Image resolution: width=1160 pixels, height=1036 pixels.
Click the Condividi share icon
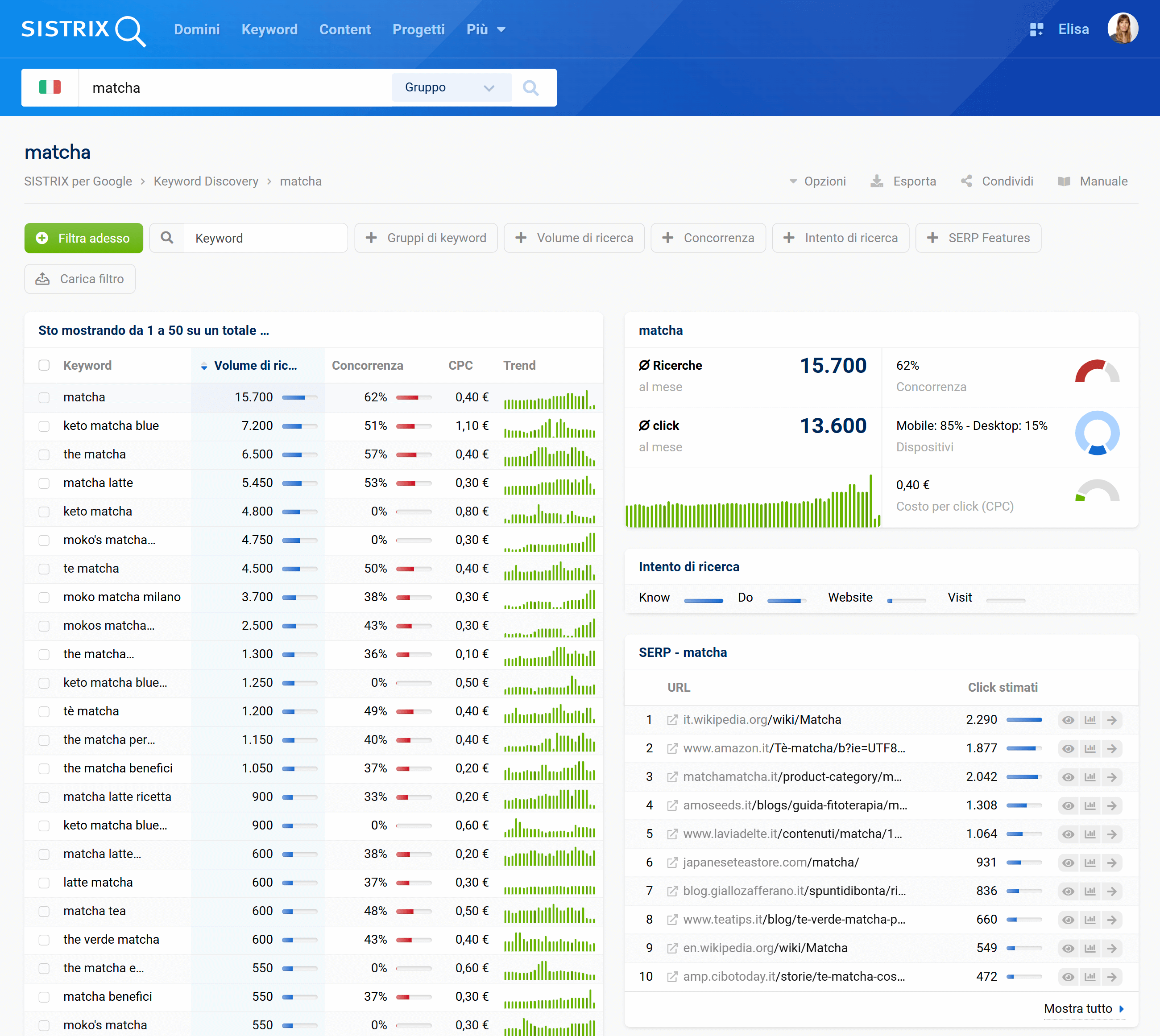[967, 181]
